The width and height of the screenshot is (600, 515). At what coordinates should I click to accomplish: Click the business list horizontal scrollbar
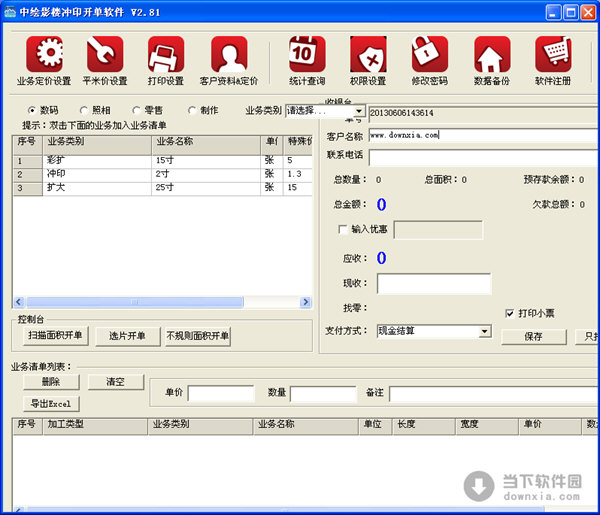pyautogui.click(x=130, y=301)
